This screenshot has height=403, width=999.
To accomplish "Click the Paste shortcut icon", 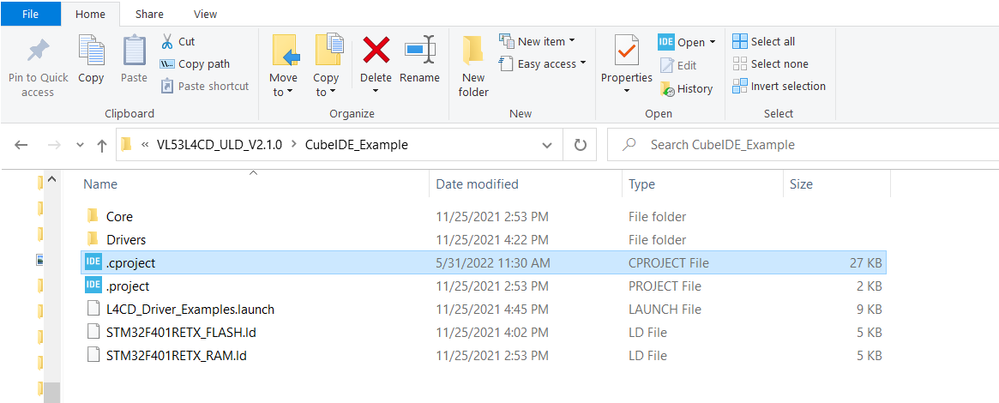I will coord(167,86).
